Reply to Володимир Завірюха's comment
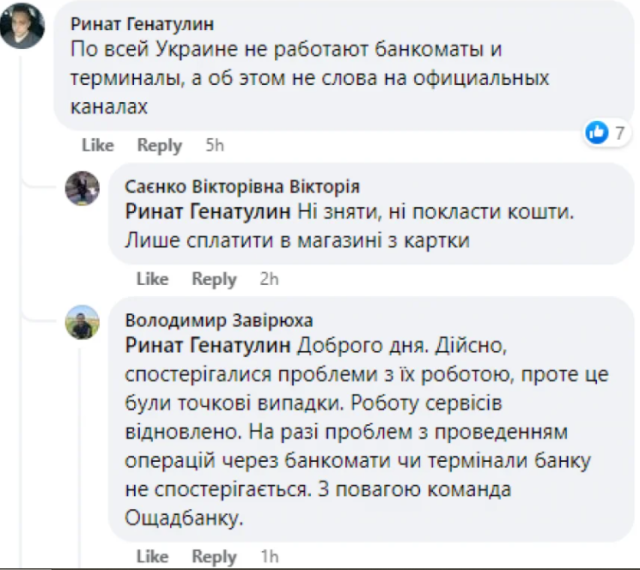 click(214, 556)
